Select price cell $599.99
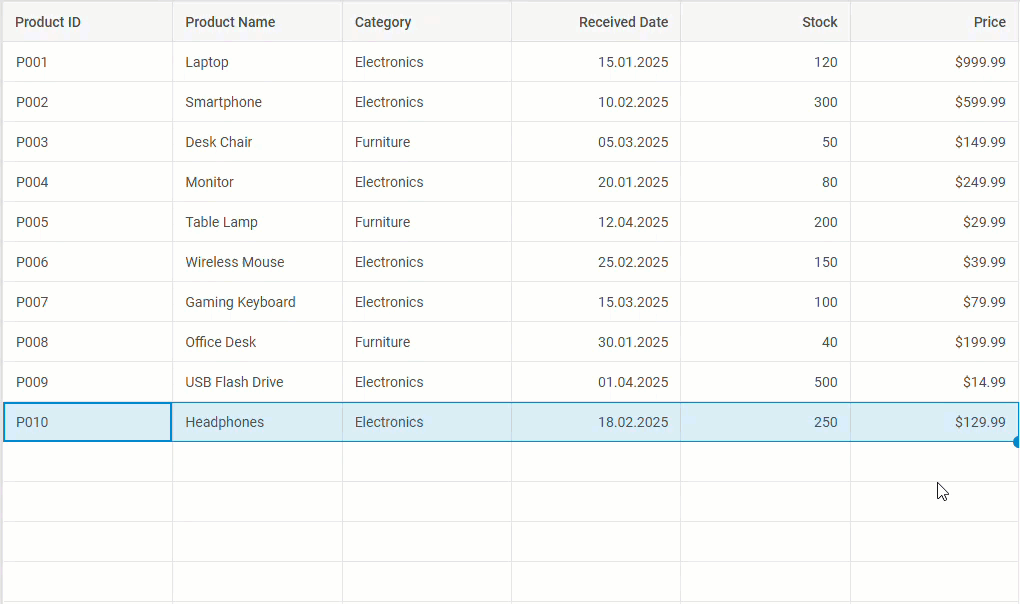 935,102
